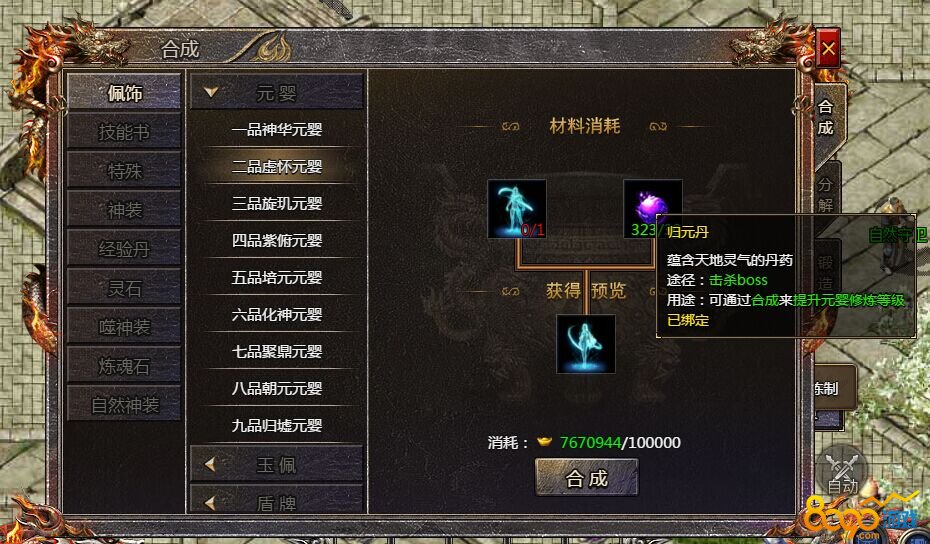
Task: Choose 九品归墟元婴 in the list
Action: click(276, 425)
